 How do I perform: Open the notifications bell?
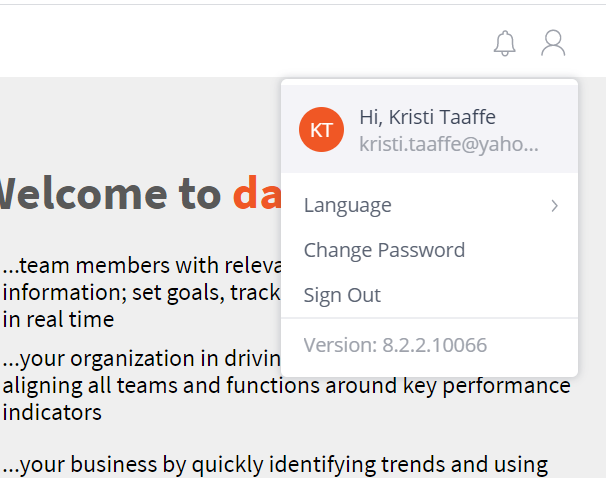(504, 43)
